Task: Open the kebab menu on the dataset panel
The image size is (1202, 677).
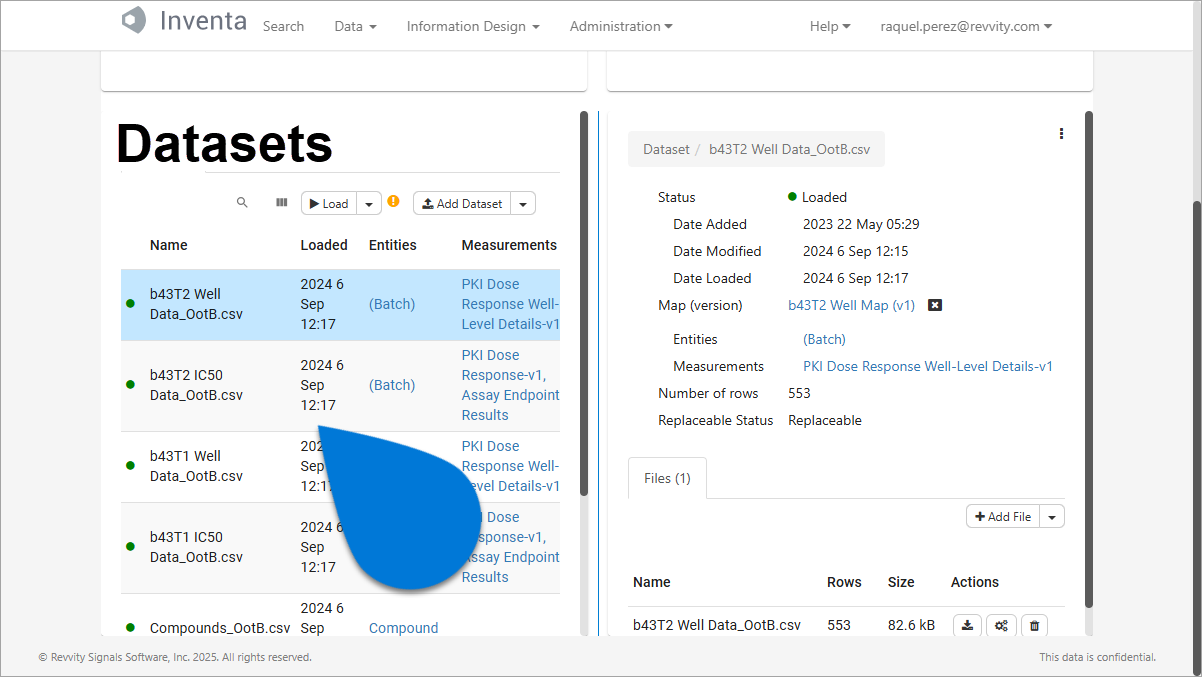Action: point(1061,133)
